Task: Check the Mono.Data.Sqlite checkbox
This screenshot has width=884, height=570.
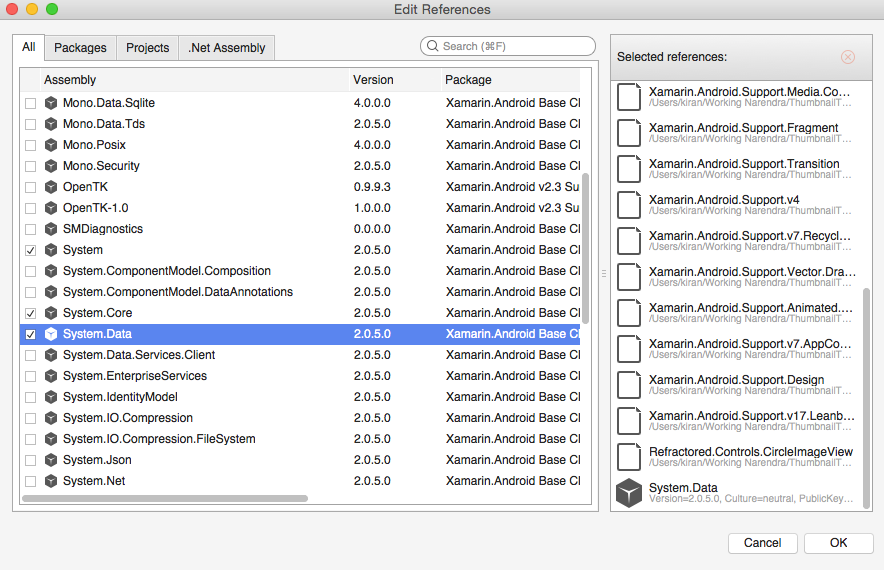Action: [30, 103]
